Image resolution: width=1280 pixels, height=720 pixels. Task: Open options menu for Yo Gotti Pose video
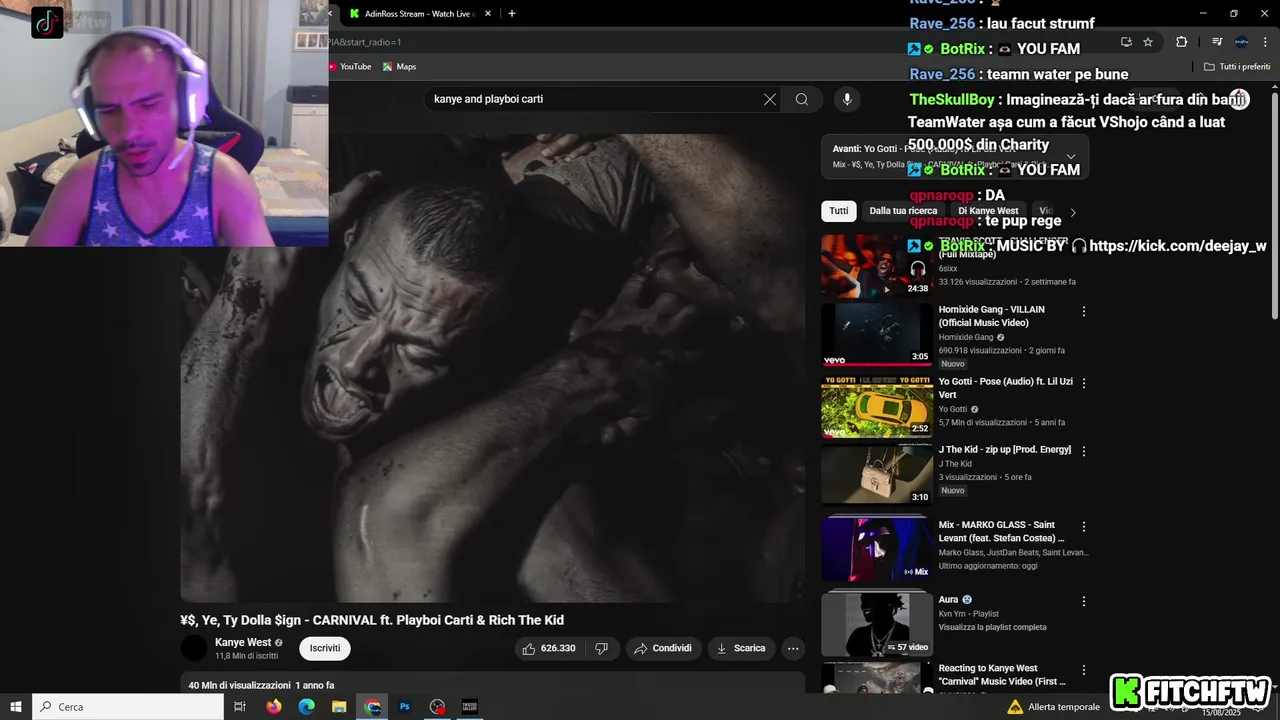pos(1083,383)
